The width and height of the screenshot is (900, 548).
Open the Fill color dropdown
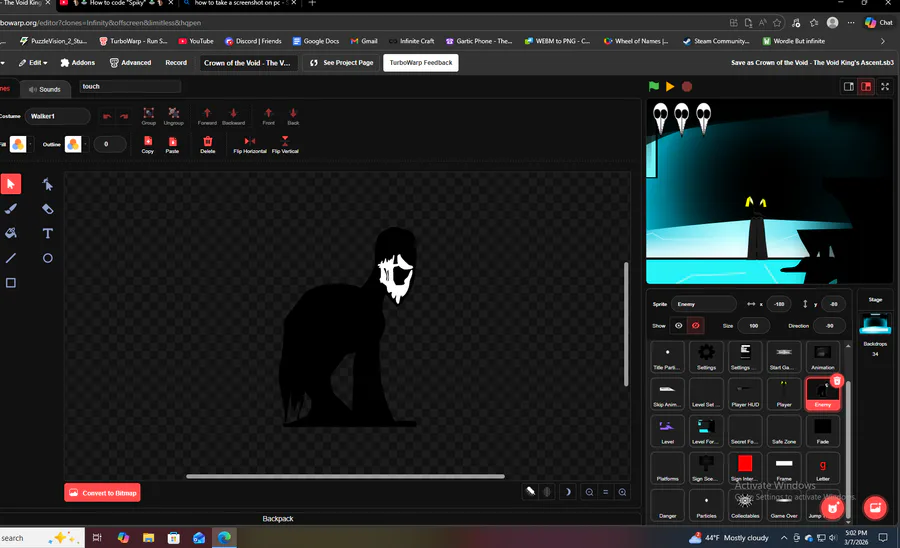[30, 144]
